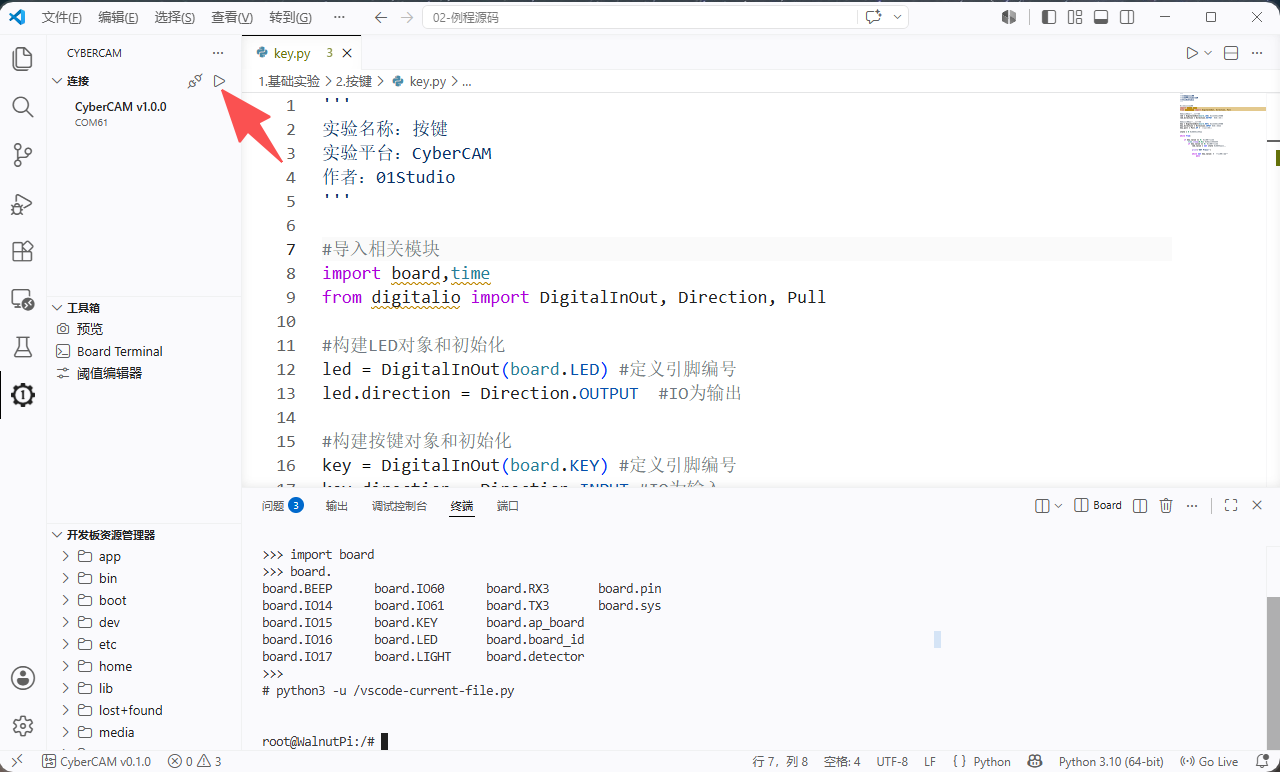Viewport: 1280px width, 772px height.
Task: Toggle the secondary side bar layout icon
Action: click(x=1127, y=17)
